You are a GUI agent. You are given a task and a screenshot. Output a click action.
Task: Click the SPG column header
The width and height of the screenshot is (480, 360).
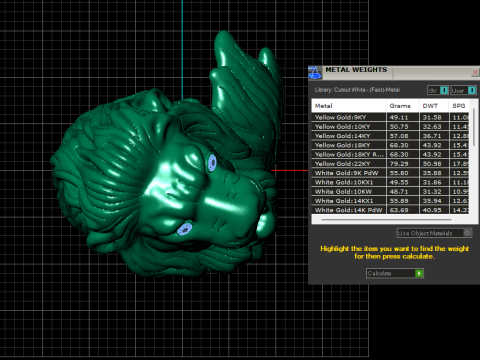[x=459, y=106]
